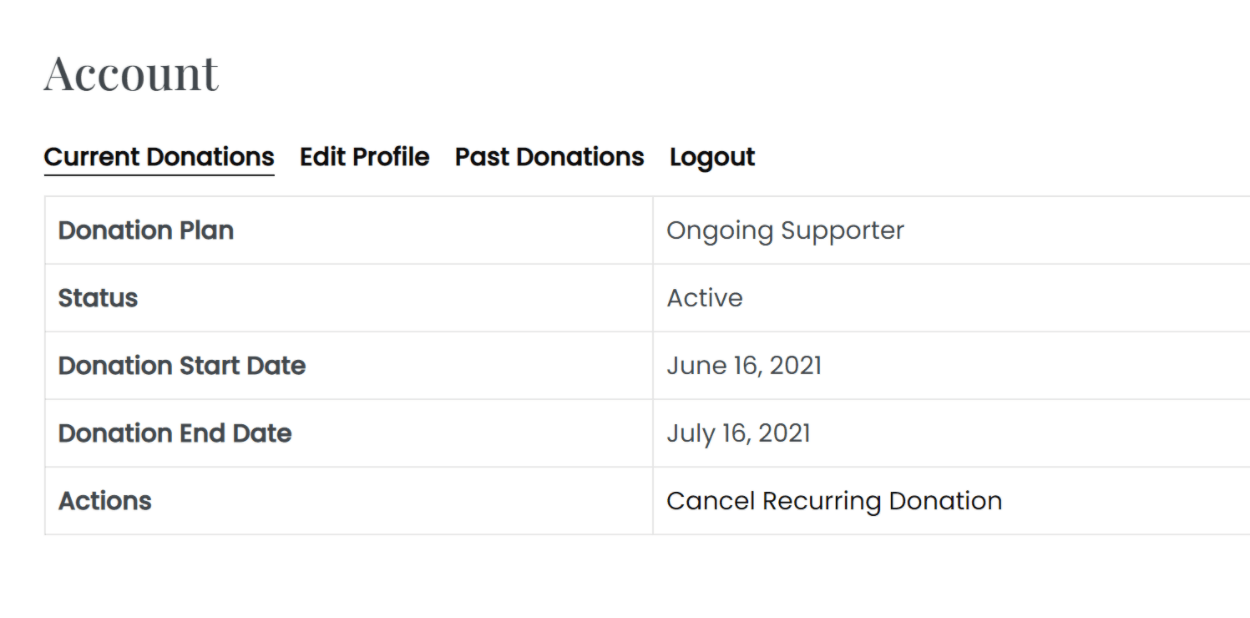Click the Account page heading
The image size is (1250, 618).
pyautogui.click(x=130, y=73)
